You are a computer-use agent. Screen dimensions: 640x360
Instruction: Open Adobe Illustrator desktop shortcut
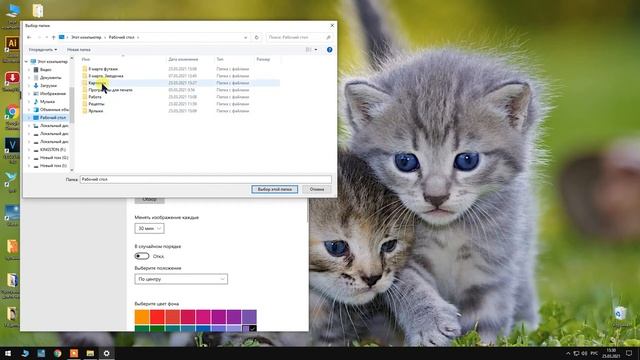coord(12,43)
